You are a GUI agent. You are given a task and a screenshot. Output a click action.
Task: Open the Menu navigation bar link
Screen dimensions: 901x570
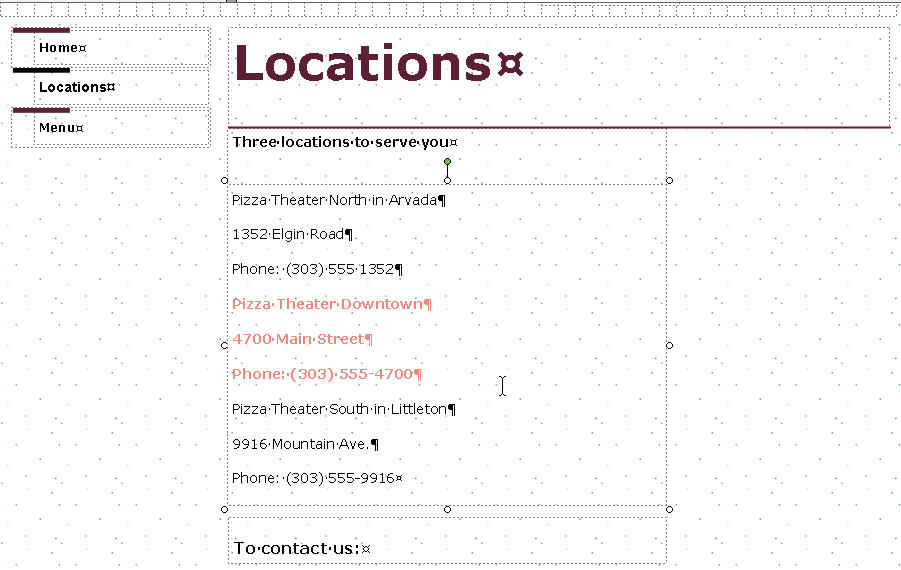[60, 128]
